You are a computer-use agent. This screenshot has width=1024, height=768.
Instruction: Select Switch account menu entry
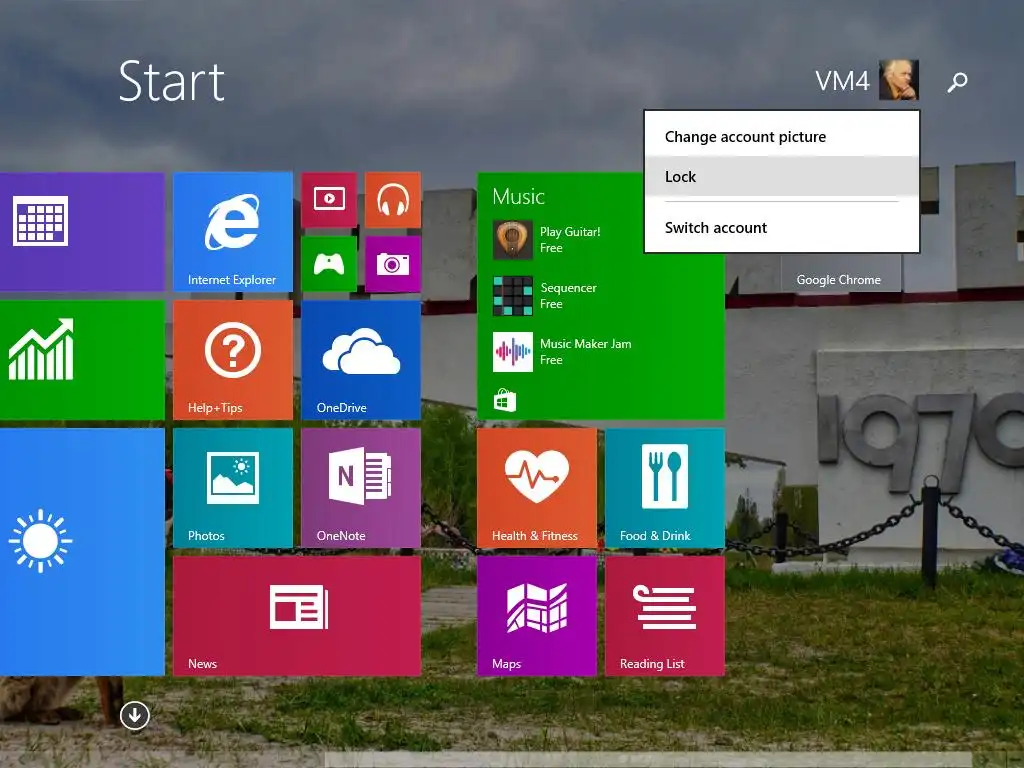tap(782, 228)
